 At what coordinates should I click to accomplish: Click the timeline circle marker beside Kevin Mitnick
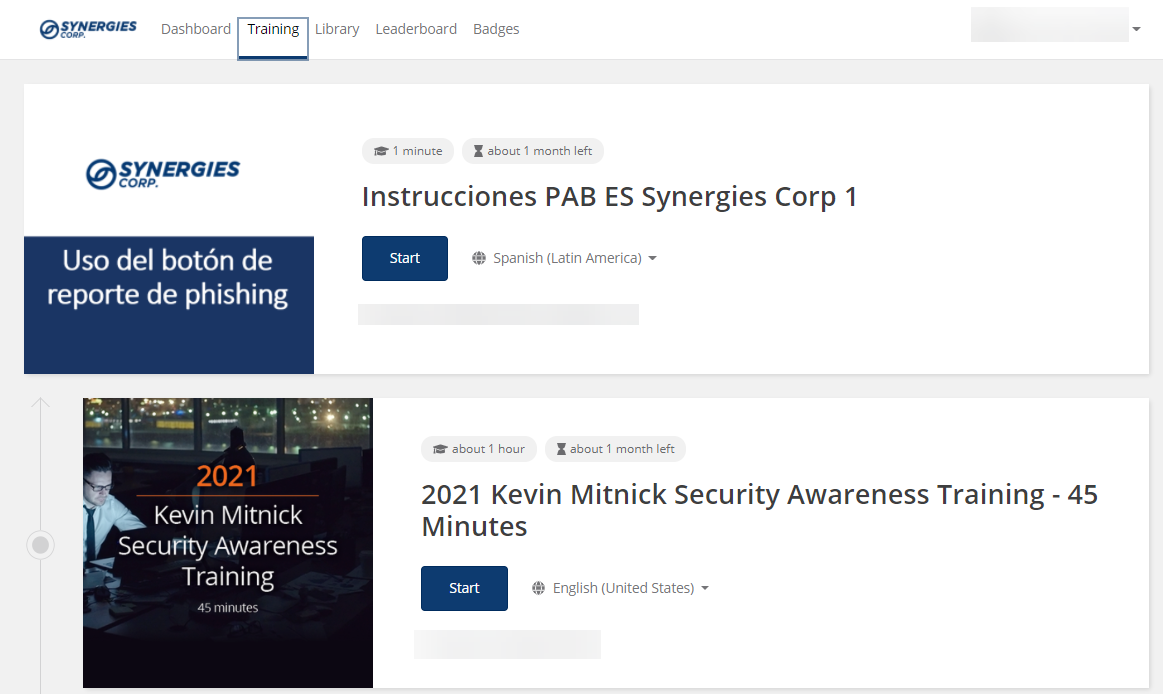pos(41,545)
